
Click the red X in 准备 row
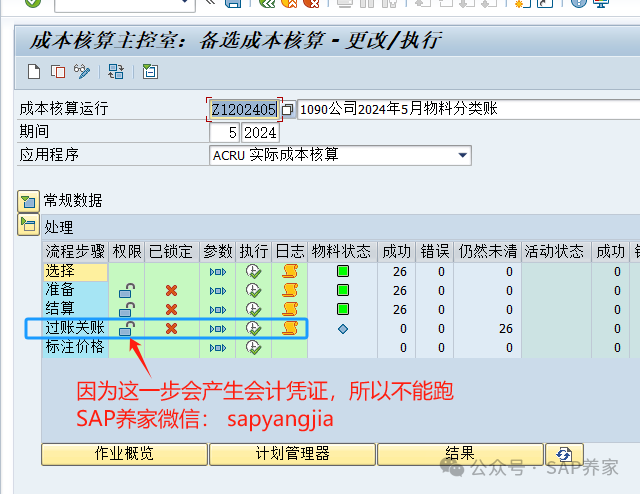point(171,291)
